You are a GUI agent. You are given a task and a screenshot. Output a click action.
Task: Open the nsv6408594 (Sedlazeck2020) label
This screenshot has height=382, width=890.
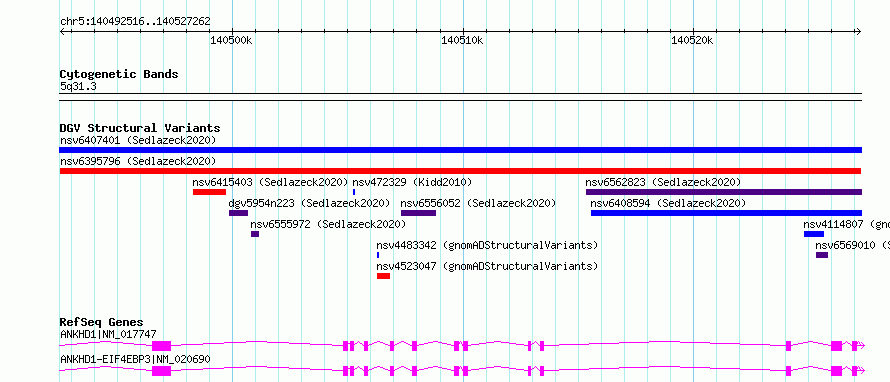[x=668, y=203]
